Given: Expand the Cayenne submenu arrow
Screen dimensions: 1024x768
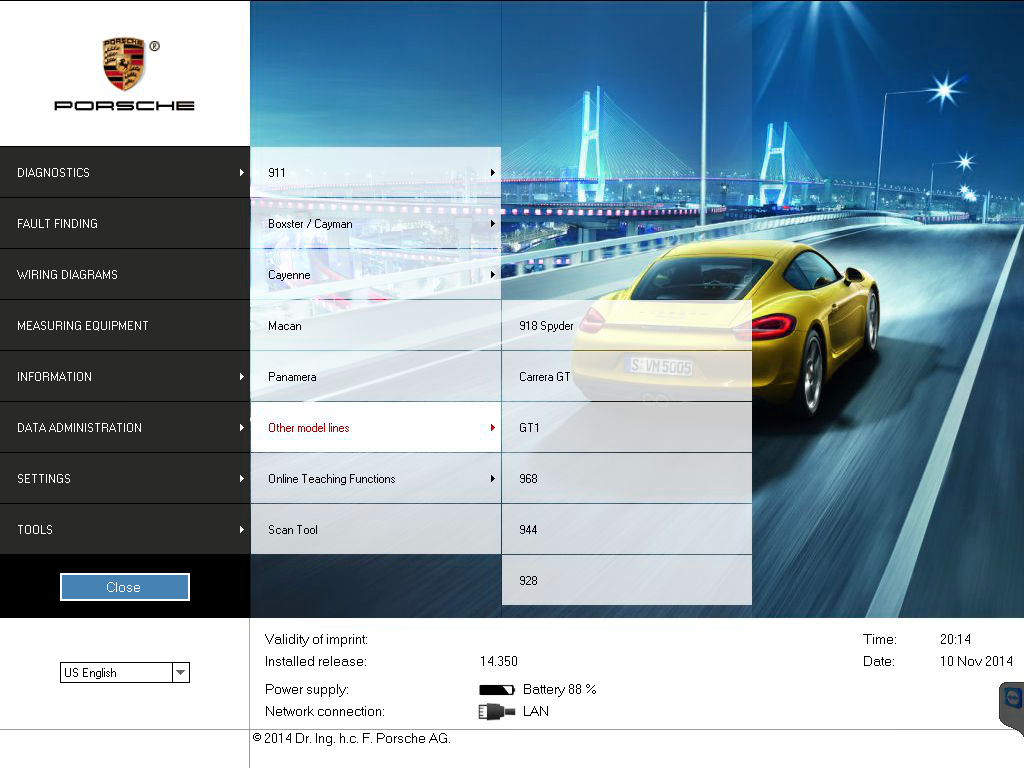Looking at the screenshot, I should coord(492,275).
